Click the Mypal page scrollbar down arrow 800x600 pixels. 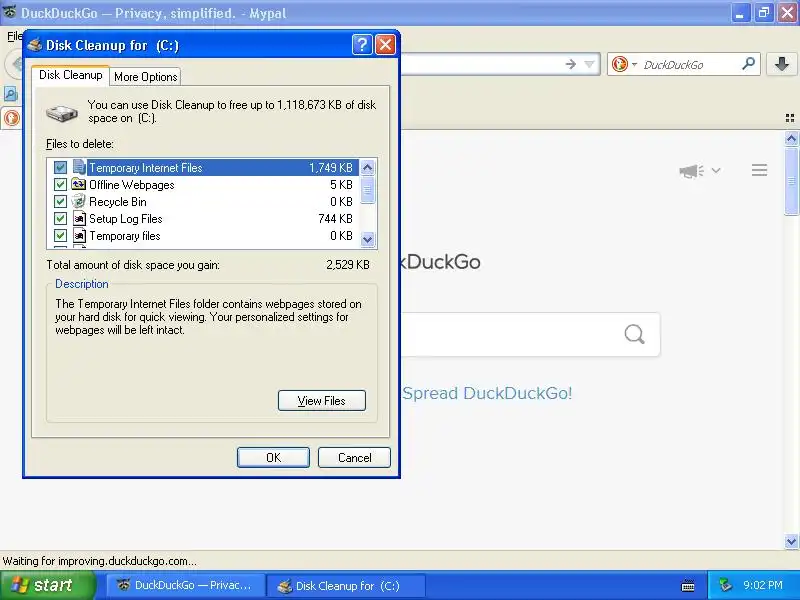[x=791, y=541]
